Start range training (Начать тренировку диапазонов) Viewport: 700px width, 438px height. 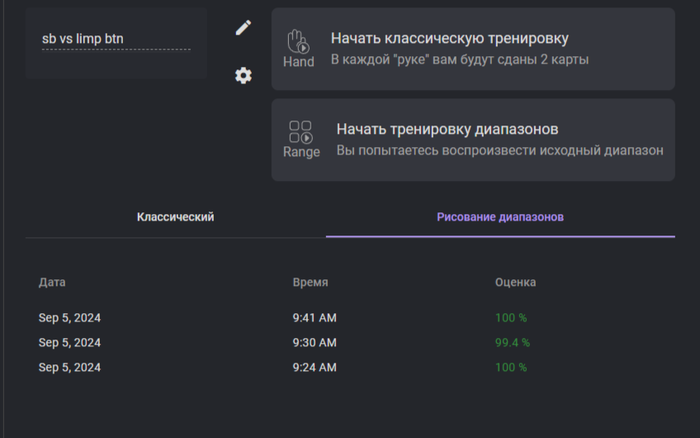point(446,129)
